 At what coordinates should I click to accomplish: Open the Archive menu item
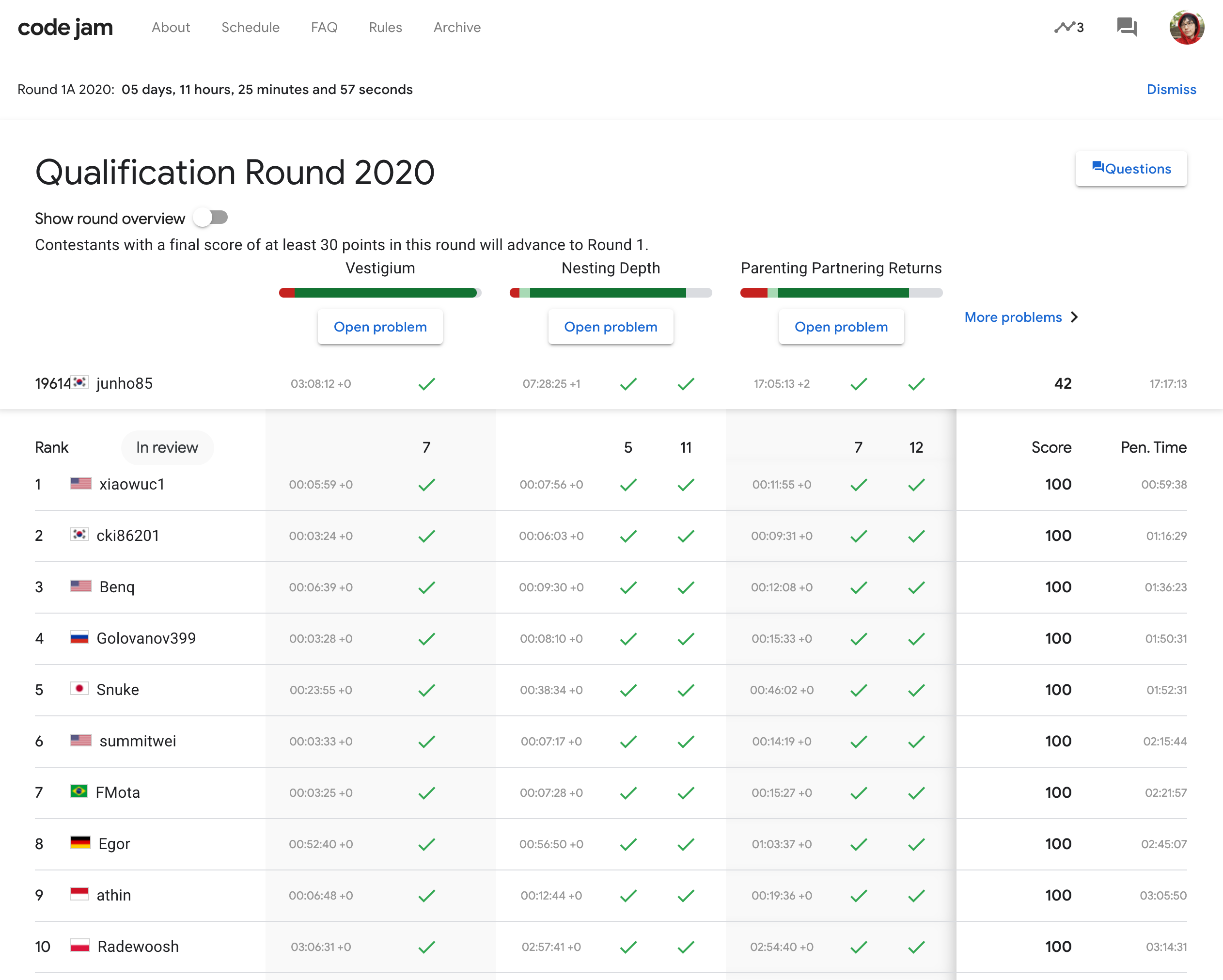pos(456,27)
